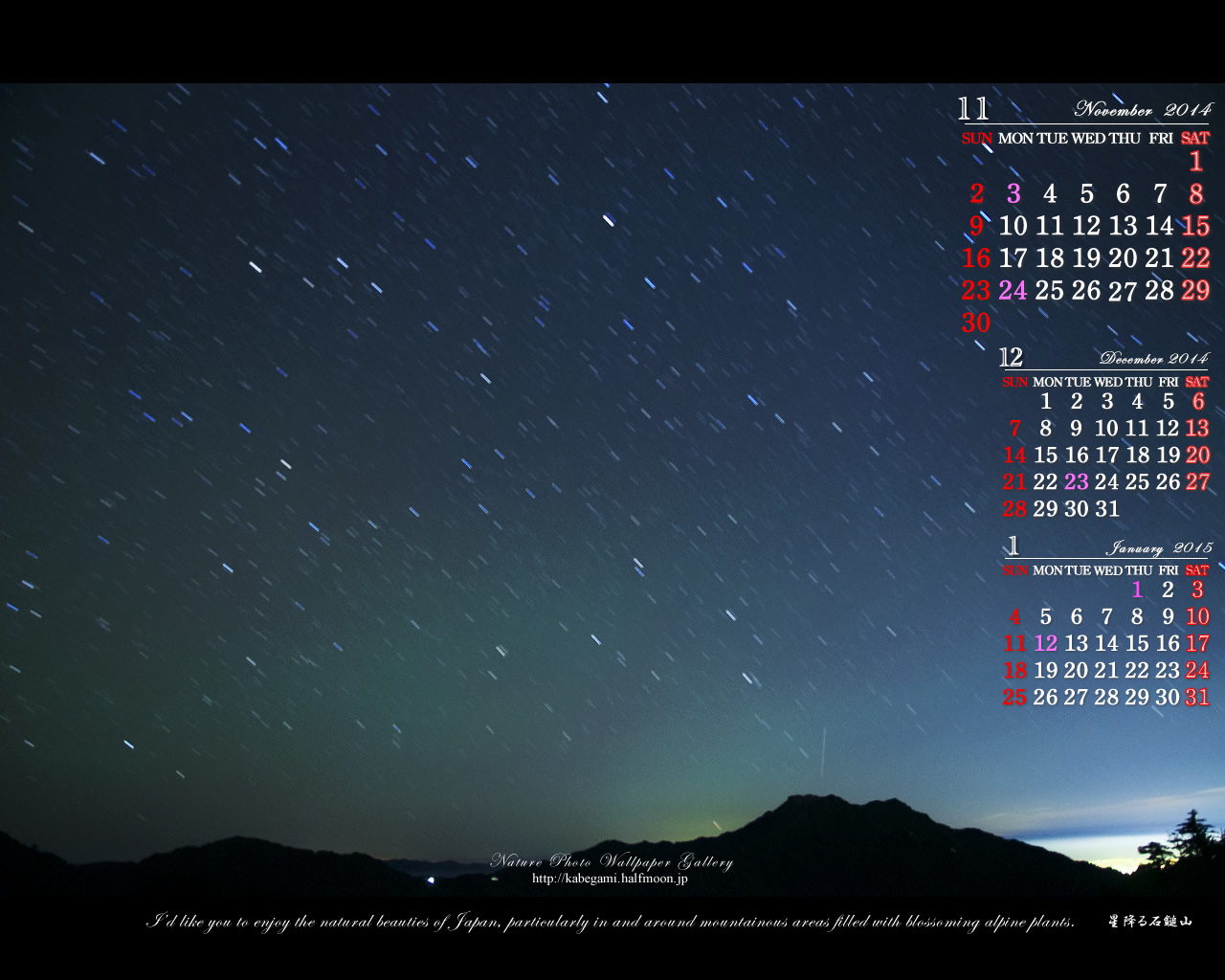
Task: Click the SAT header in November calendar
Action: (1195, 138)
